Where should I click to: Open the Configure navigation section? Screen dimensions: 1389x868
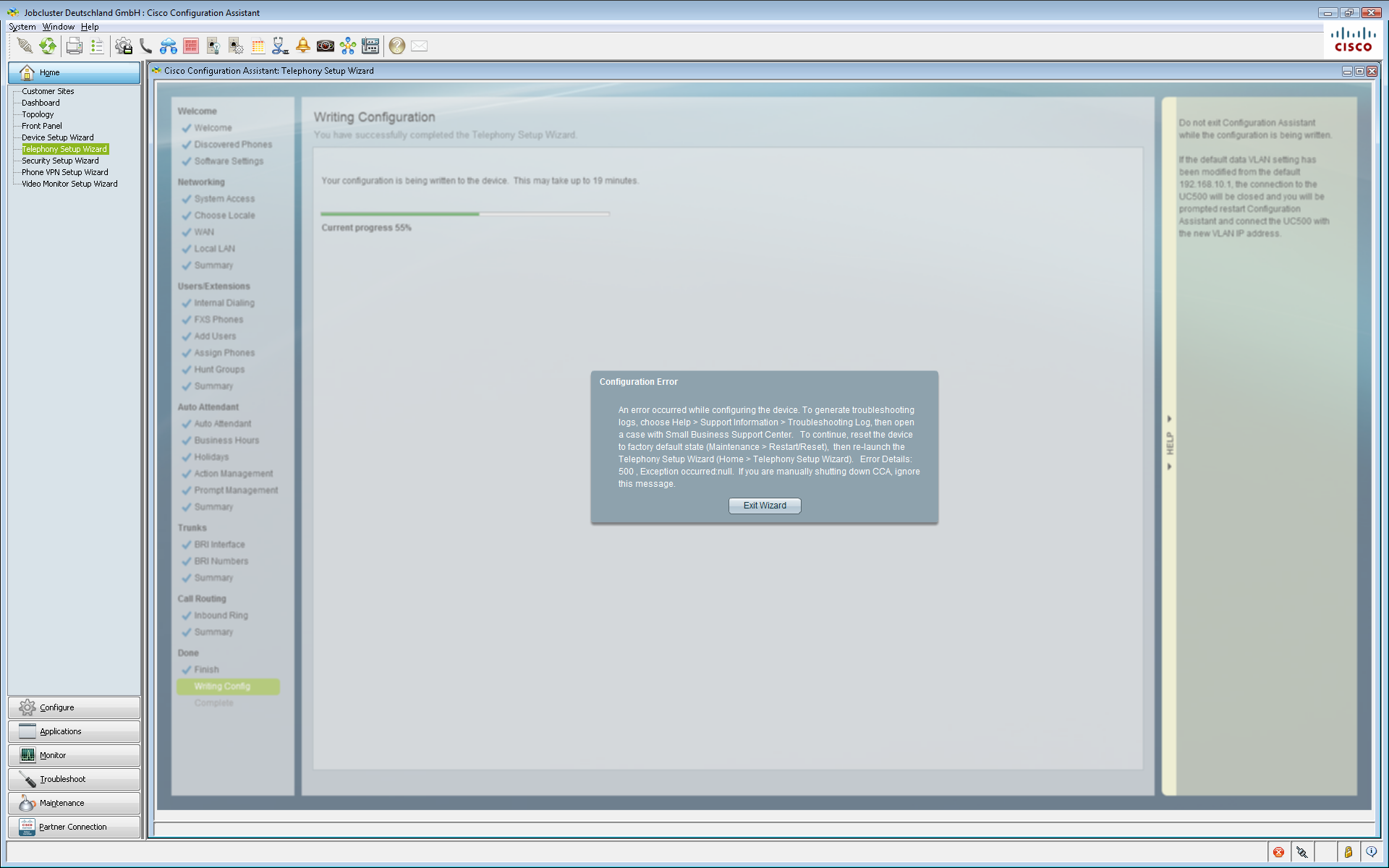coord(74,707)
